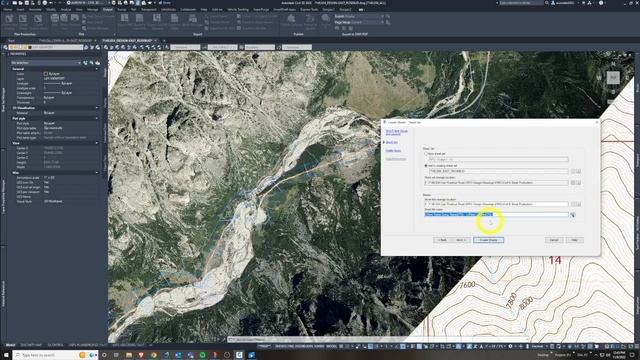Open the Survey ribbon tab
This screenshot has width=640, height=360.
tap(122, 9)
